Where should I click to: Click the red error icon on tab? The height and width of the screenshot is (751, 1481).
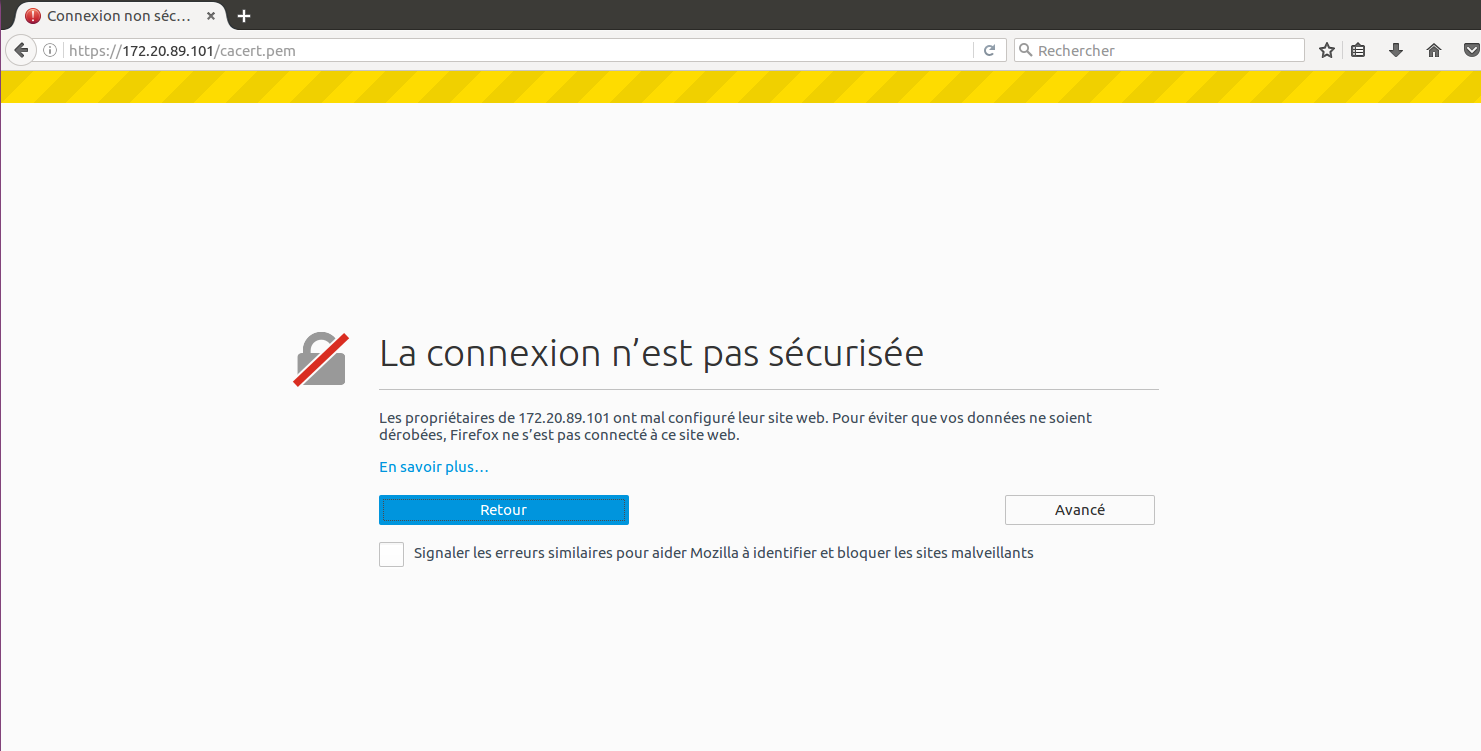click(33, 16)
